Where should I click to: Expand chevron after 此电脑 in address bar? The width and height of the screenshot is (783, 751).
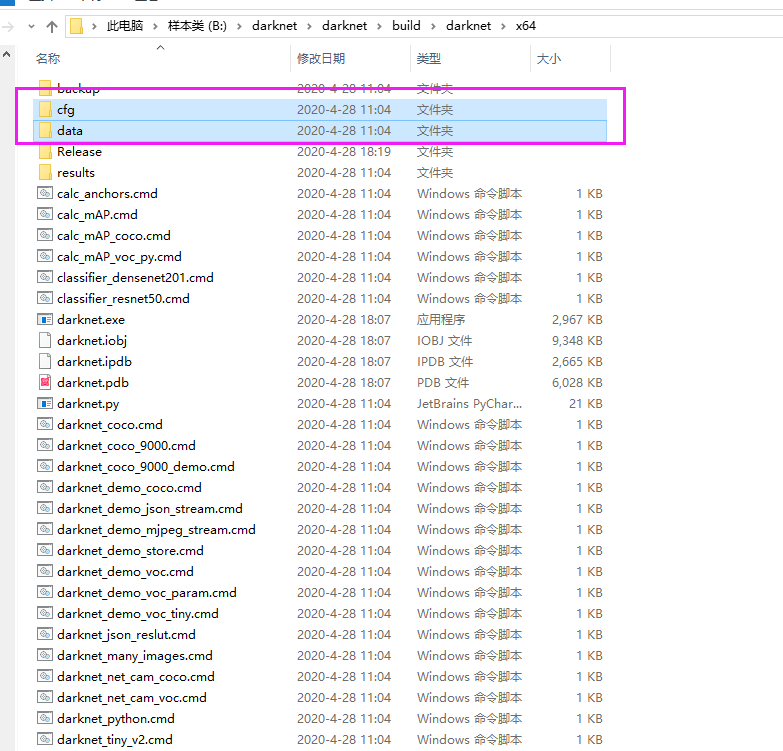click(x=155, y=26)
